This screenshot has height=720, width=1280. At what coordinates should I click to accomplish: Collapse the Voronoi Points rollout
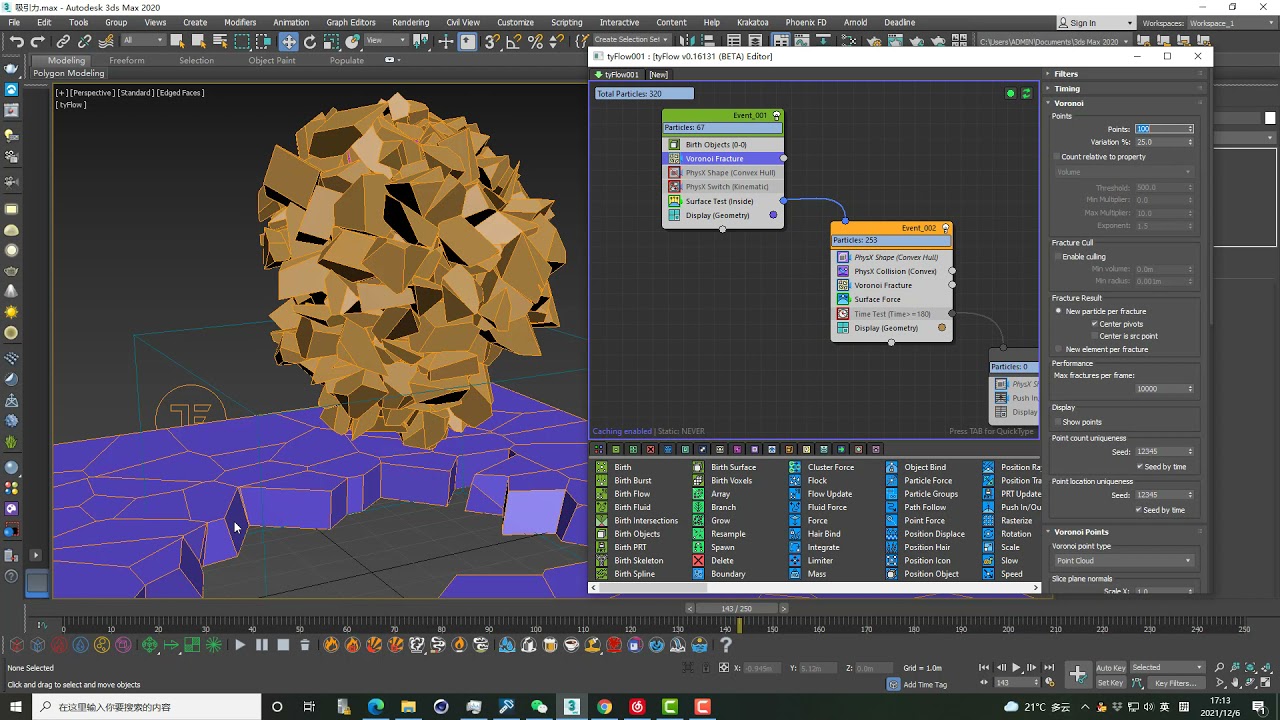(1080, 532)
